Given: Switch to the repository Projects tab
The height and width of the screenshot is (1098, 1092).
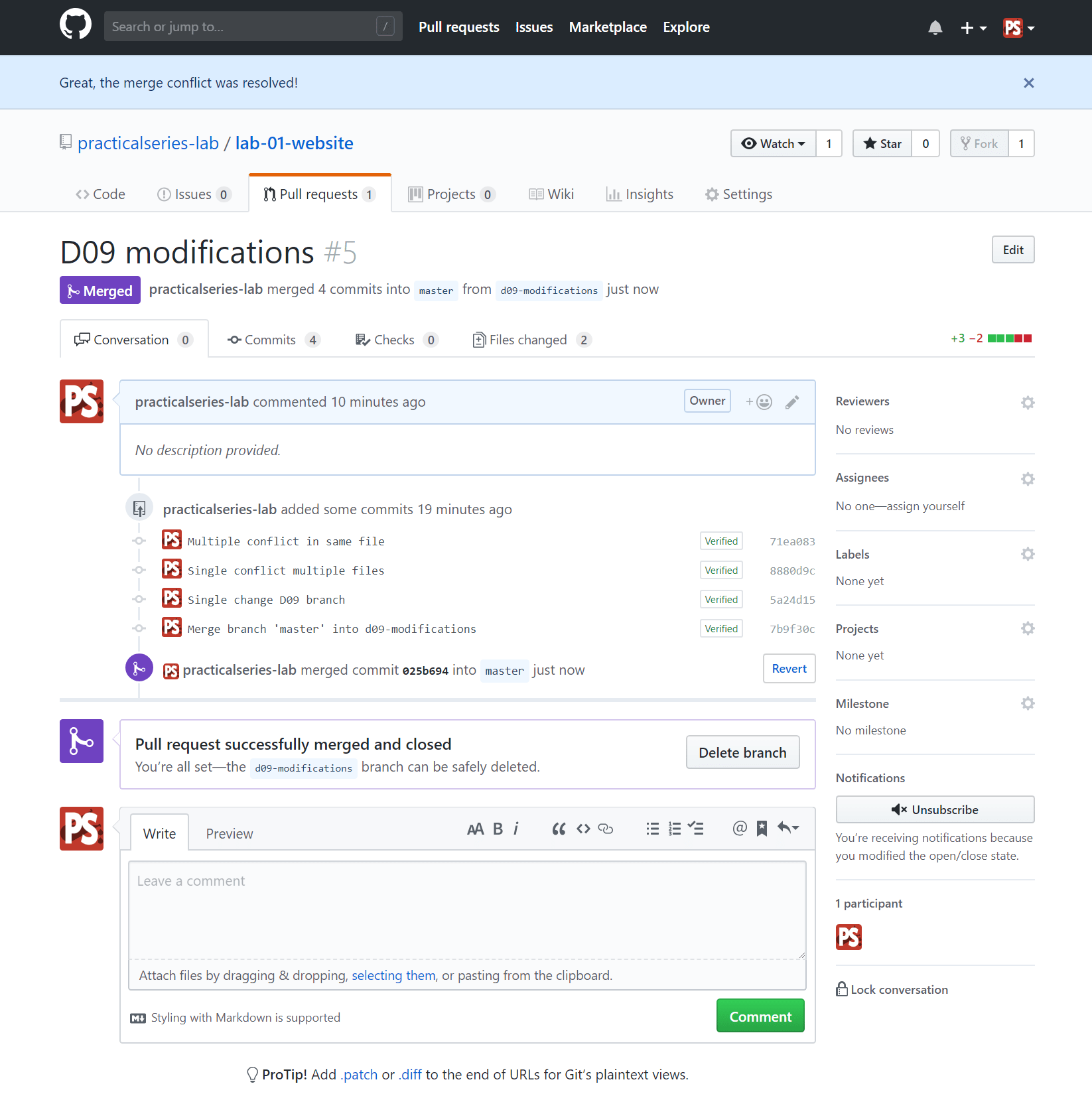Looking at the screenshot, I should coord(452,194).
